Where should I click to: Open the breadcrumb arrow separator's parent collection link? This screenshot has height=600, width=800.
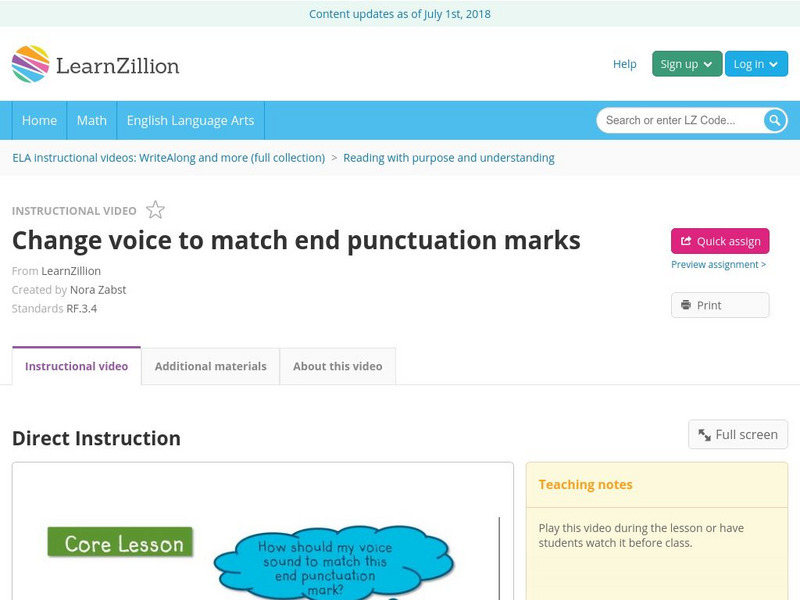170,157
